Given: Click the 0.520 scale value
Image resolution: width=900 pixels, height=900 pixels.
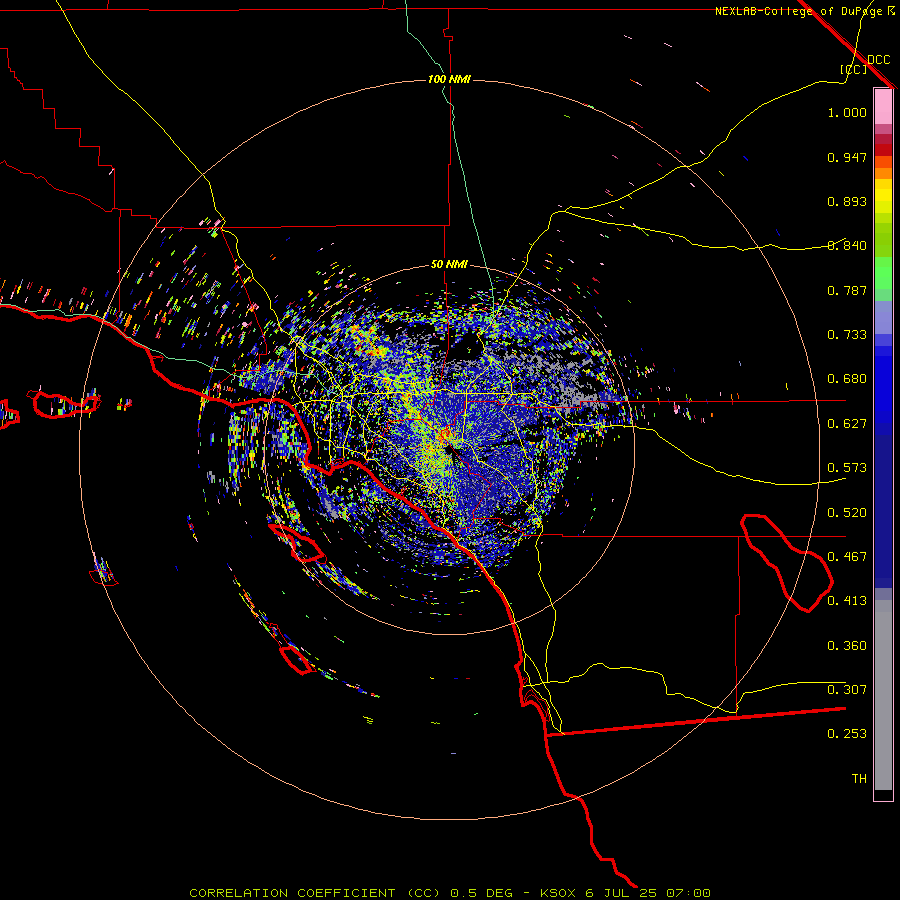Looking at the screenshot, I should pos(847,513).
